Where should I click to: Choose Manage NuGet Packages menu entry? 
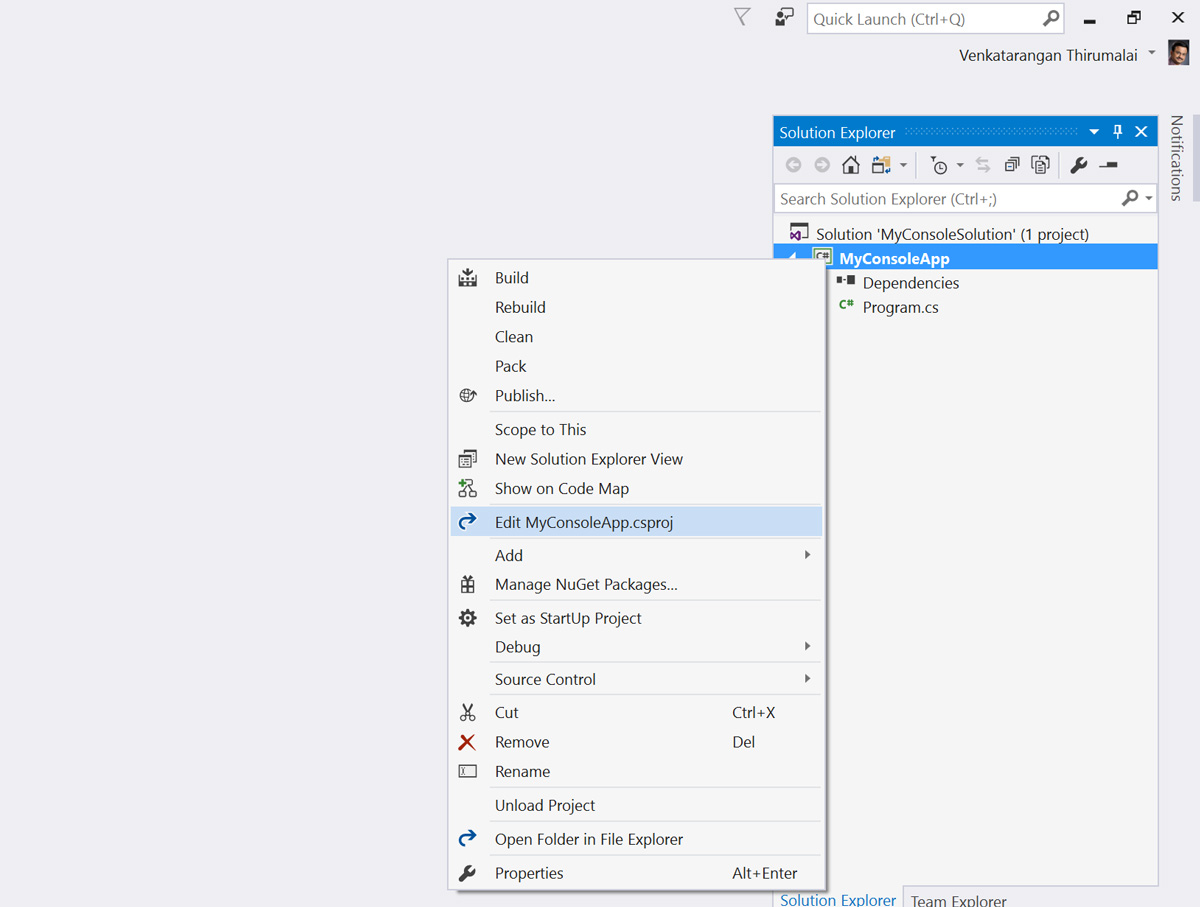click(586, 585)
